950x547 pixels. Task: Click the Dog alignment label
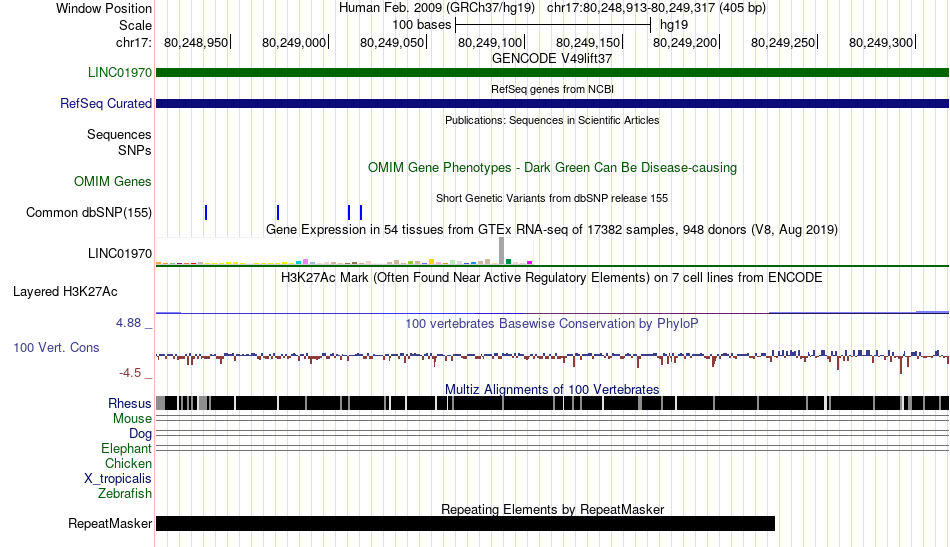tap(139, 434)
